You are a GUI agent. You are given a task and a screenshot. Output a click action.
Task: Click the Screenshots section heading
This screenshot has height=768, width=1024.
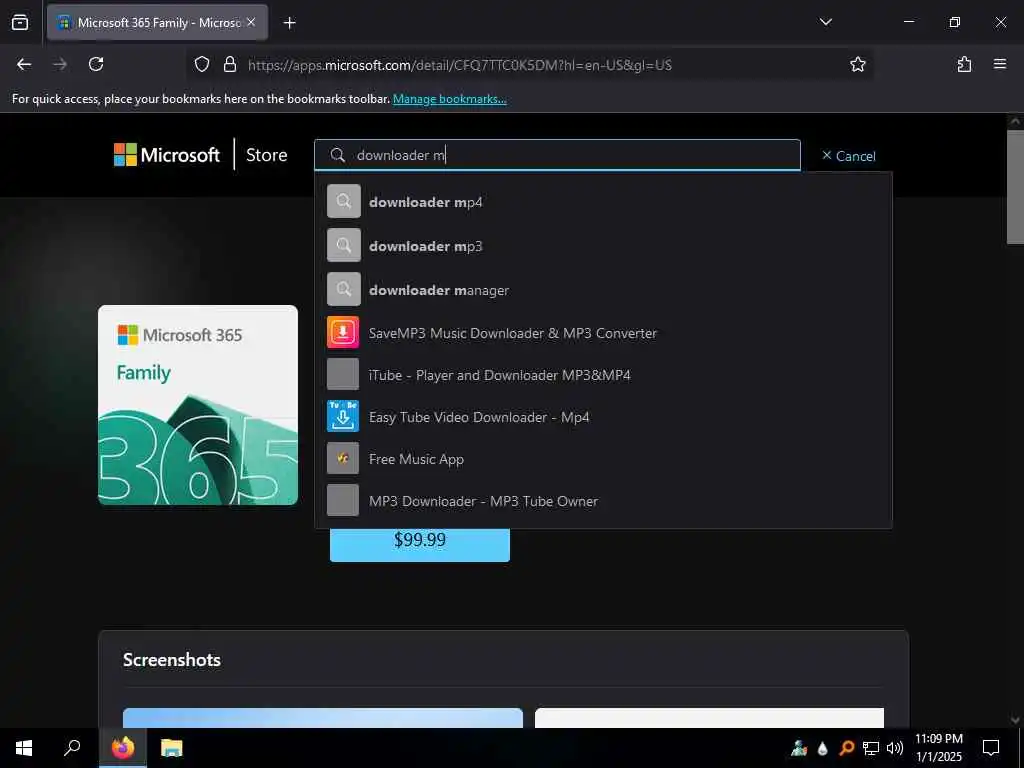coord(172,660)
